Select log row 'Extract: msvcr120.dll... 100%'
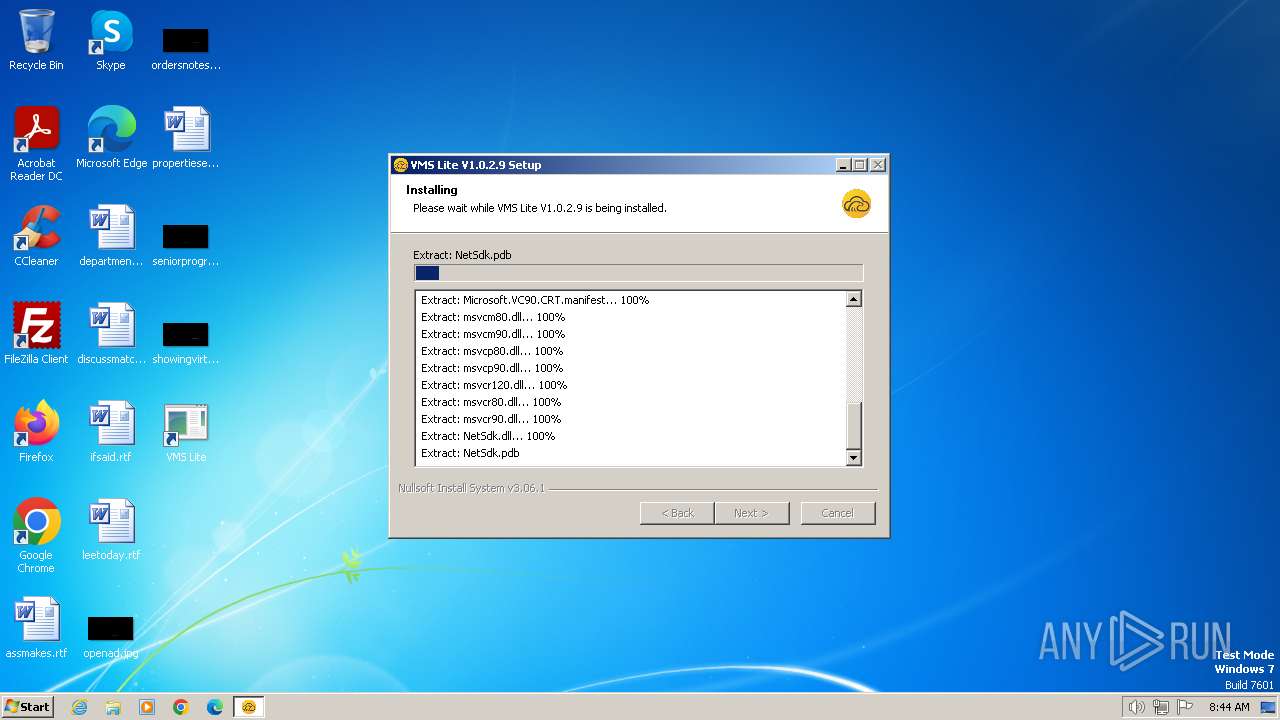 (x=630, y=385)
